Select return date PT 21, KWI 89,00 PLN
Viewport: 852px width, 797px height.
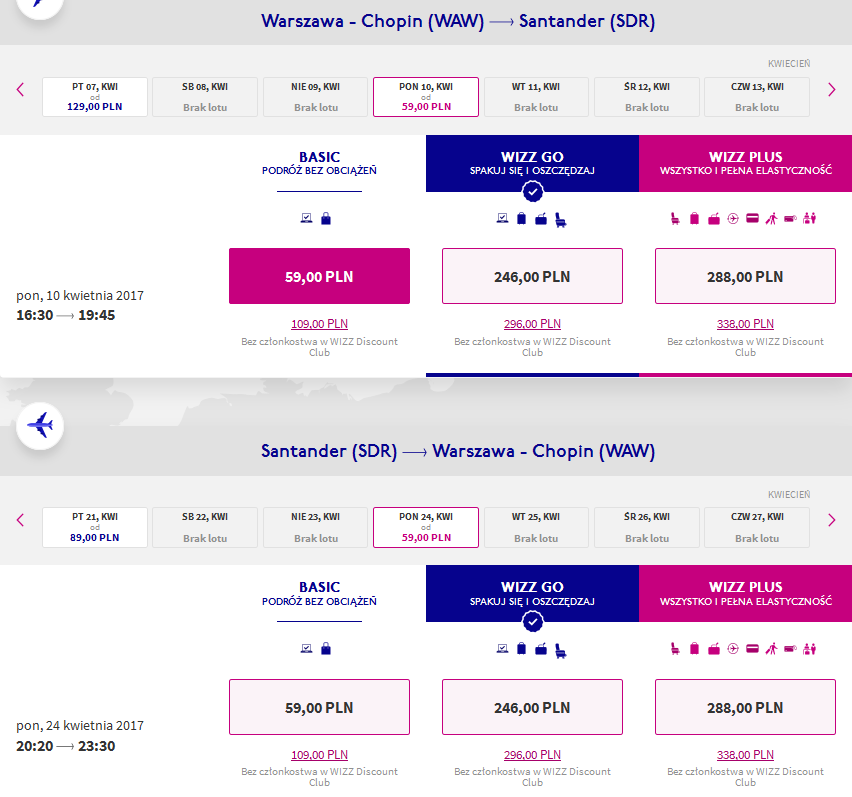(95, 527)
